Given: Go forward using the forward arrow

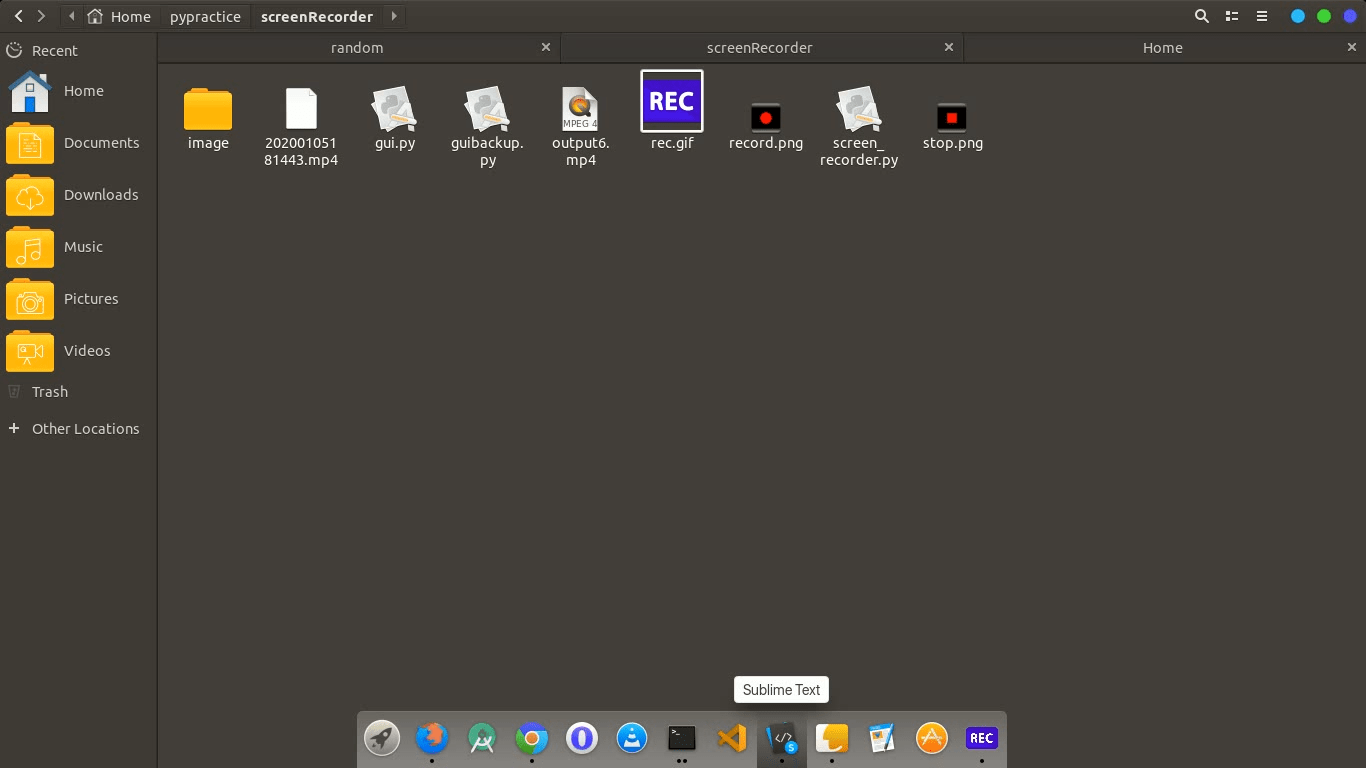Looking at the screenshot, I should click(41, 16).
